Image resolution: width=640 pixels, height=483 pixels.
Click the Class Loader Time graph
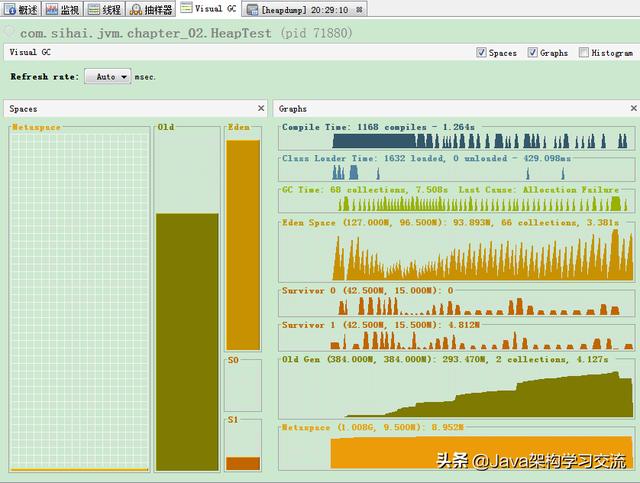tap(456, 171)
